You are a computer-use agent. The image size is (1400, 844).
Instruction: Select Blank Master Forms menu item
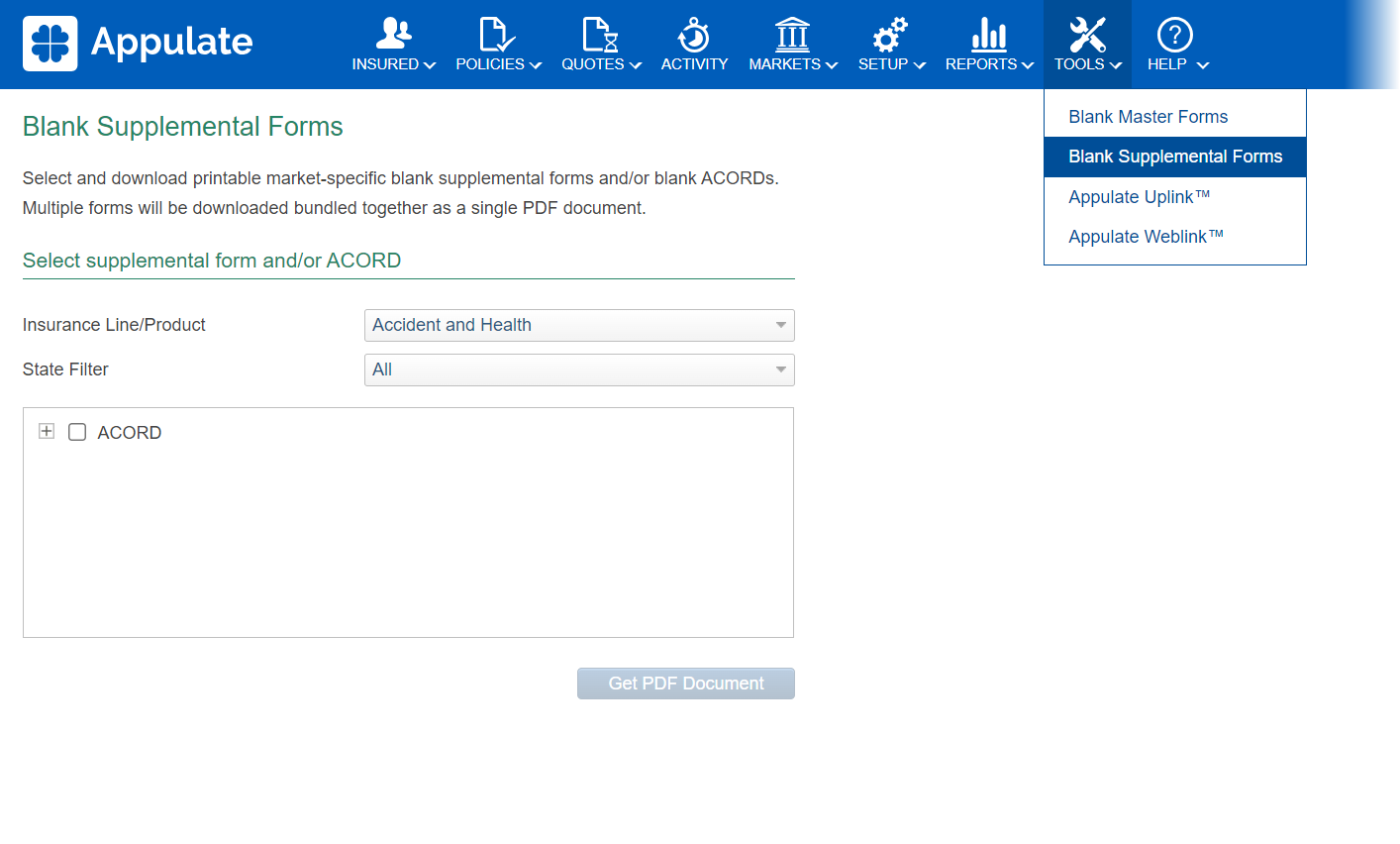pyautogui.click(x=1148, y=117)
